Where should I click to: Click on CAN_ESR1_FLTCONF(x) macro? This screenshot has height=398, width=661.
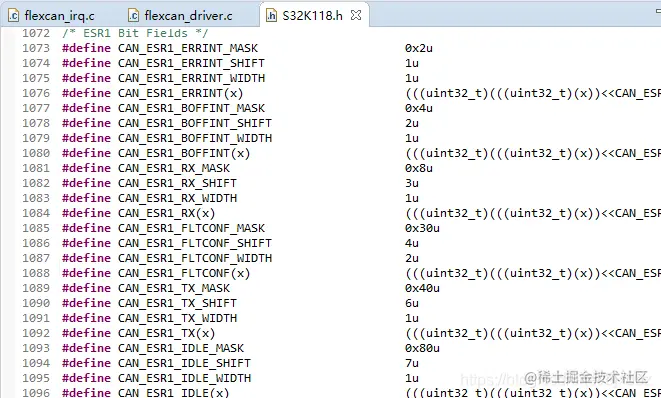(184, 273)
